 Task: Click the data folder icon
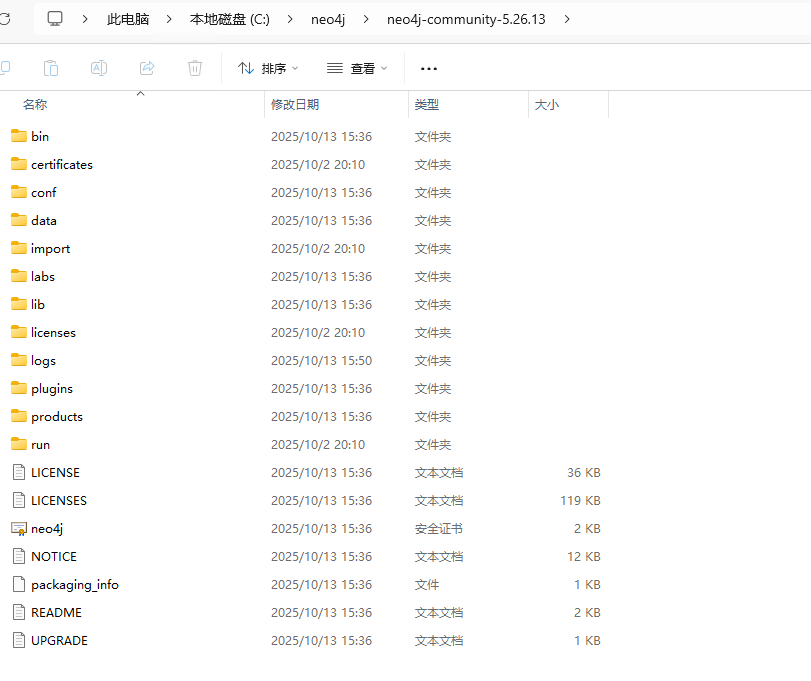pyautogui.click(x=19, y=220)
